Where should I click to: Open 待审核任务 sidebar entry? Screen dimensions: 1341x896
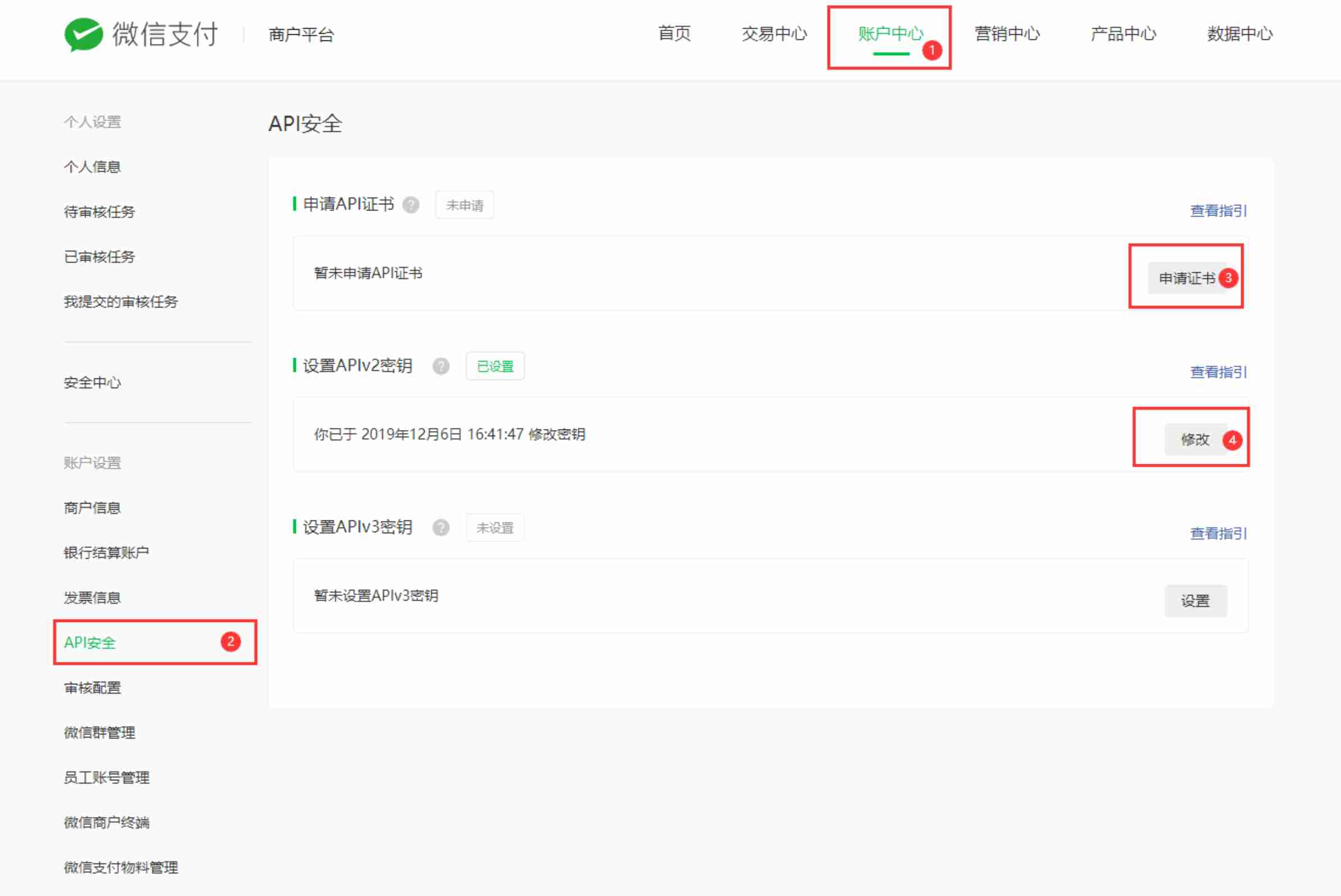[x=99, y=212]
